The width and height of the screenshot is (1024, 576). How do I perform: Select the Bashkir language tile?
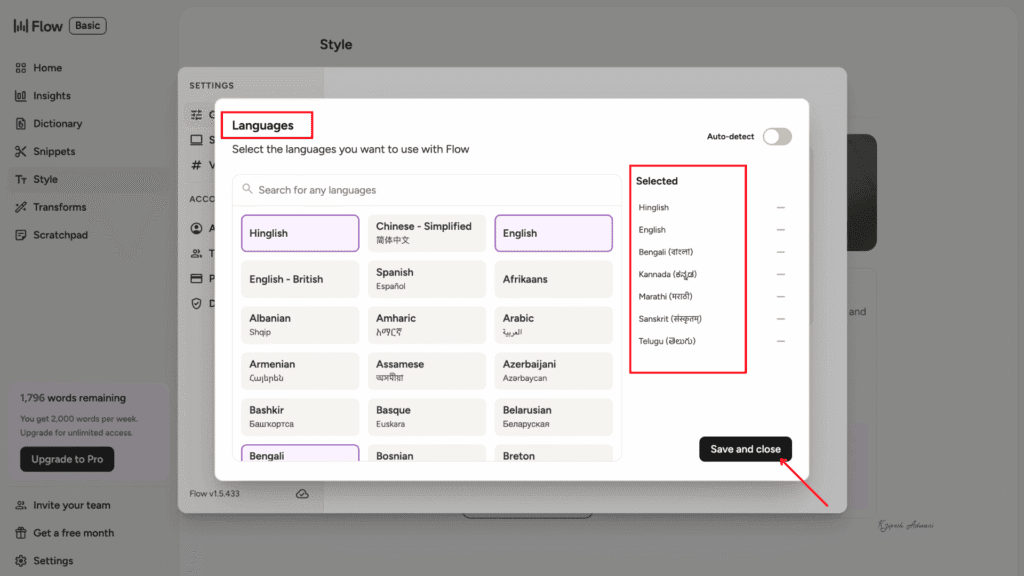300,417
